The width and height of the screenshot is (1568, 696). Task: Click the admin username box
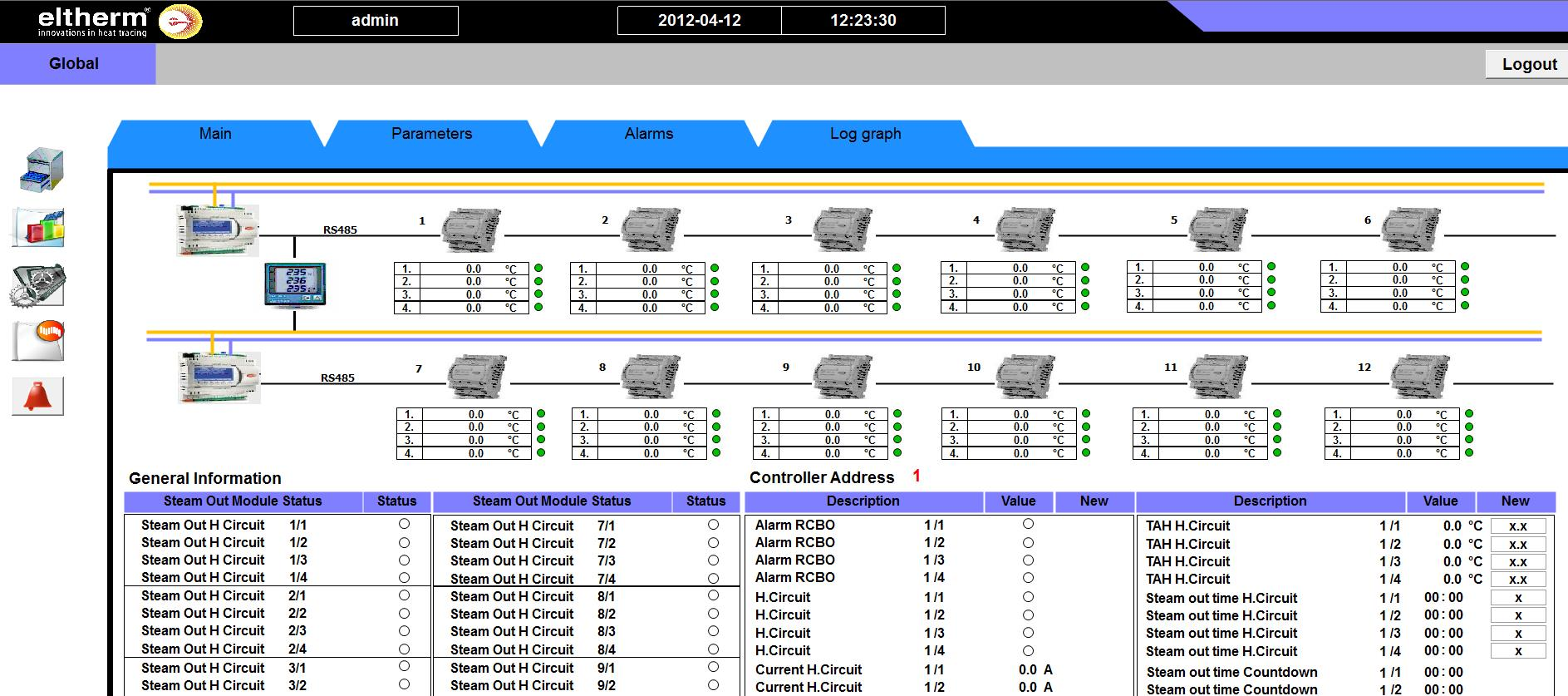tap(376, 21)
